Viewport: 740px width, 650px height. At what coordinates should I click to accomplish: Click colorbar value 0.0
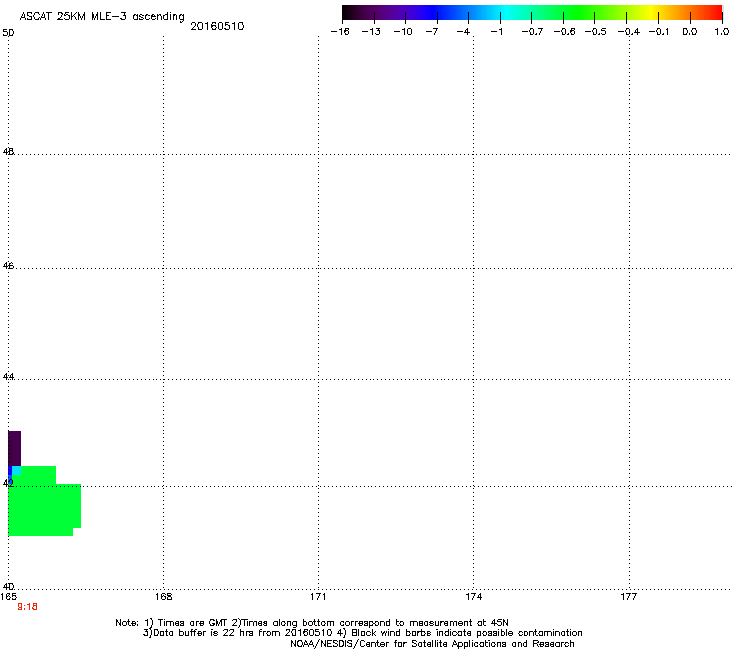coord(690,32)
